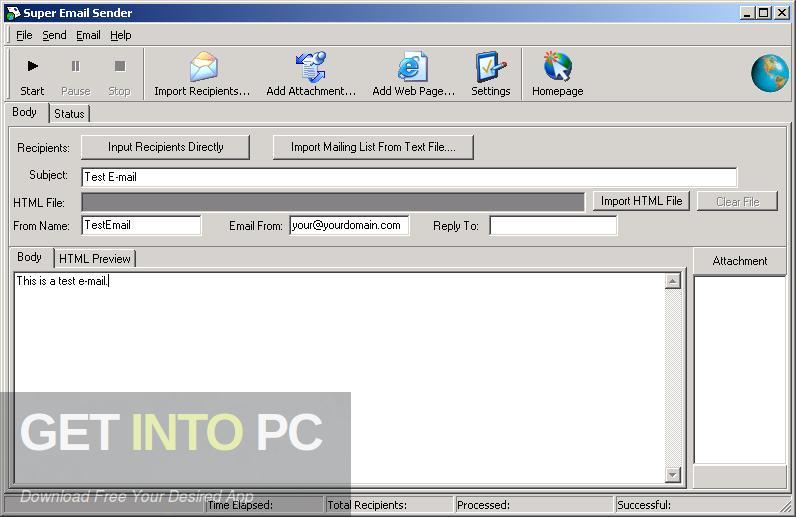Viewport: 796px width, 517px height.
Task: Click the Super Email Sender title icon
Action: (13, 13)
